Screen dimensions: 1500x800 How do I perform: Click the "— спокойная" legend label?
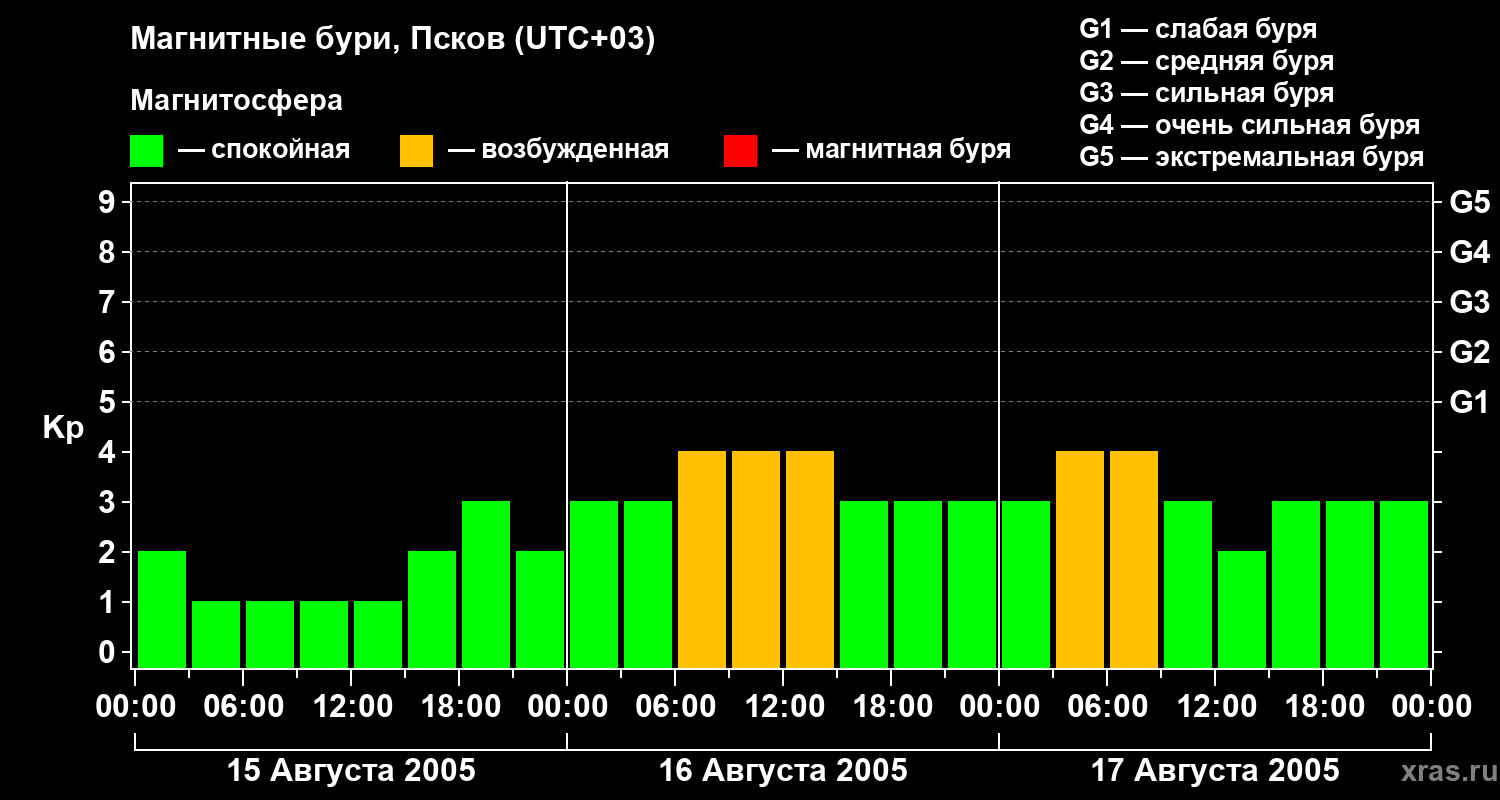point(264,150)
